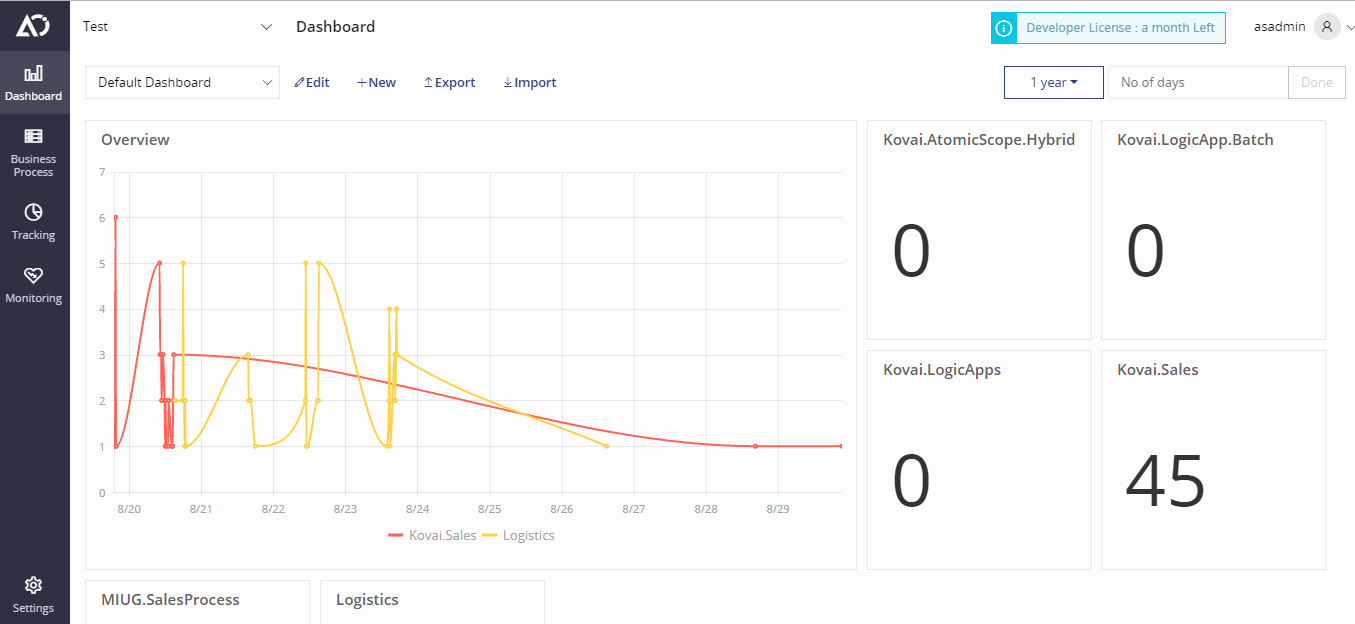
Task: Click the Overview widget title
Action: point(135,140)
